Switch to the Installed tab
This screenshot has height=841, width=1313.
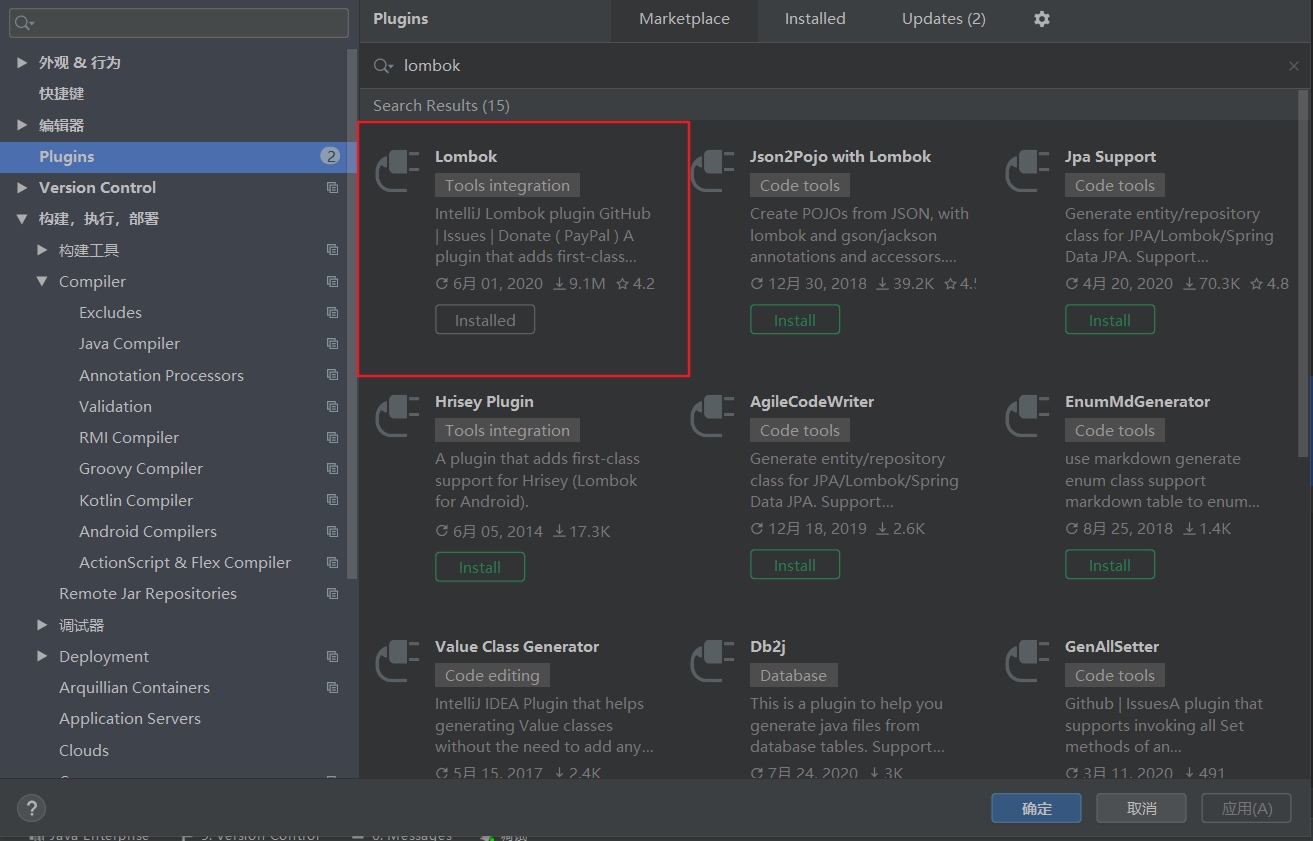pyautogui.click(x=815, y=19)
